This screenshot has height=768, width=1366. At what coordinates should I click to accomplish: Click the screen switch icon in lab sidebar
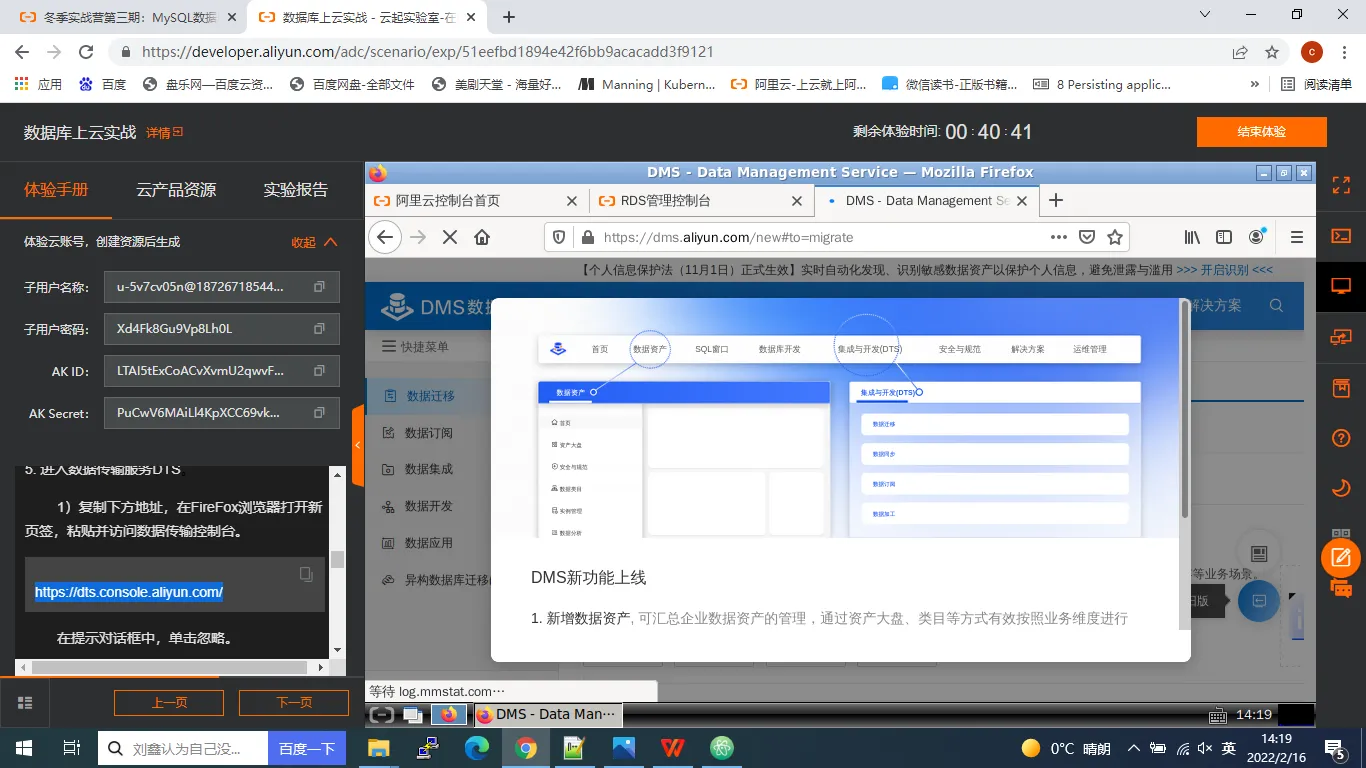click(x=1341, y=337)
